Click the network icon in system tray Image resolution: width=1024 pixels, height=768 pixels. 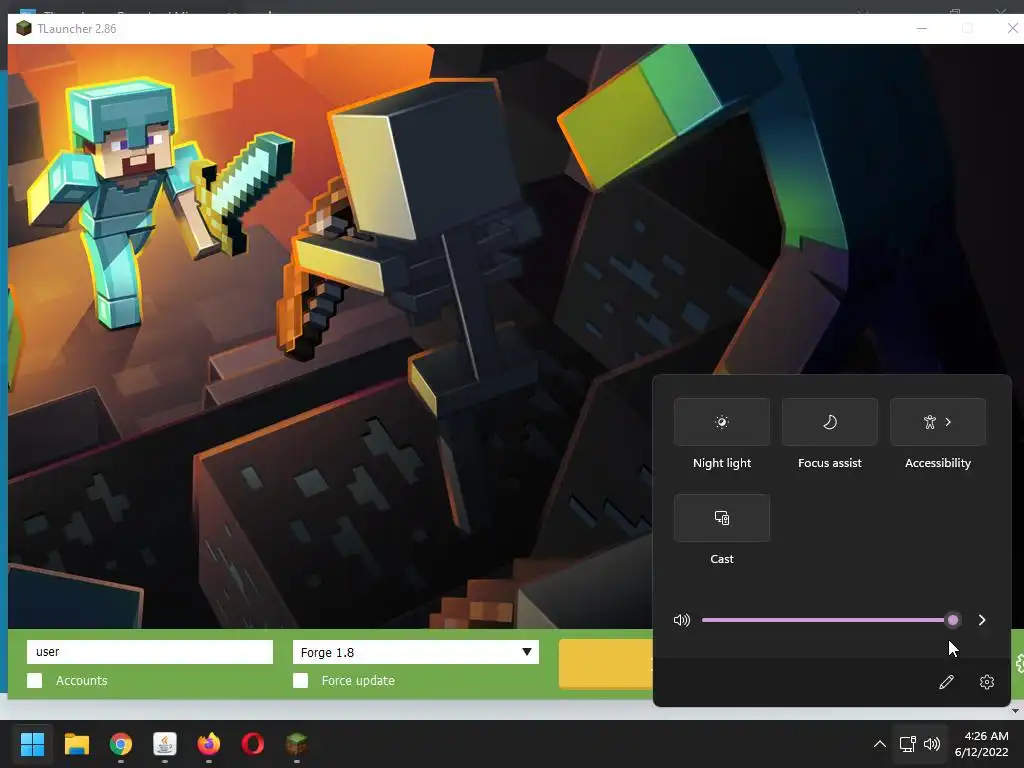[x=907, y=744]
